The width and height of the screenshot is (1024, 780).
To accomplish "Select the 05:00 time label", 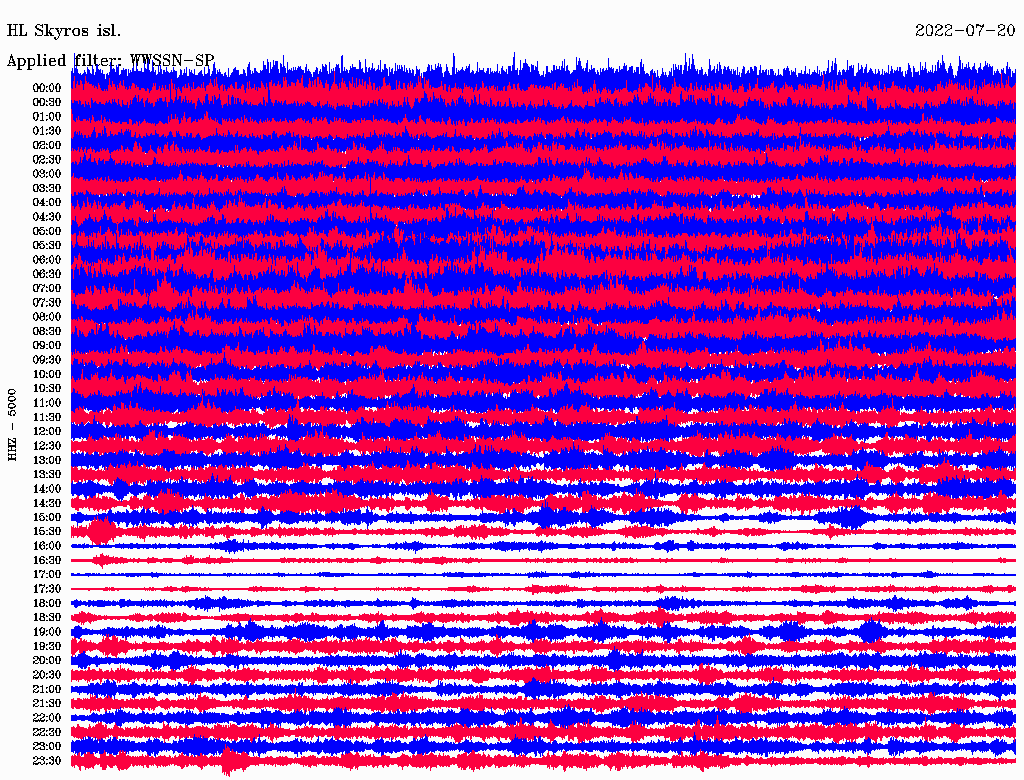I will pyautogui.click(x=47, y=231).
